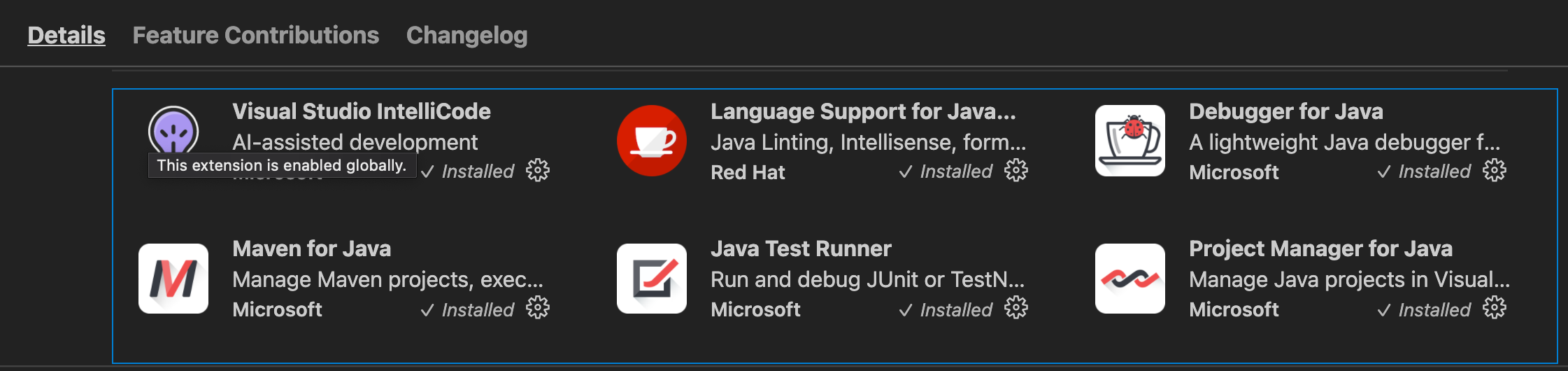The image size is (1568, 371).
Task: Switch to Feature Contributions tab
Action: click(x=256, y=35)
